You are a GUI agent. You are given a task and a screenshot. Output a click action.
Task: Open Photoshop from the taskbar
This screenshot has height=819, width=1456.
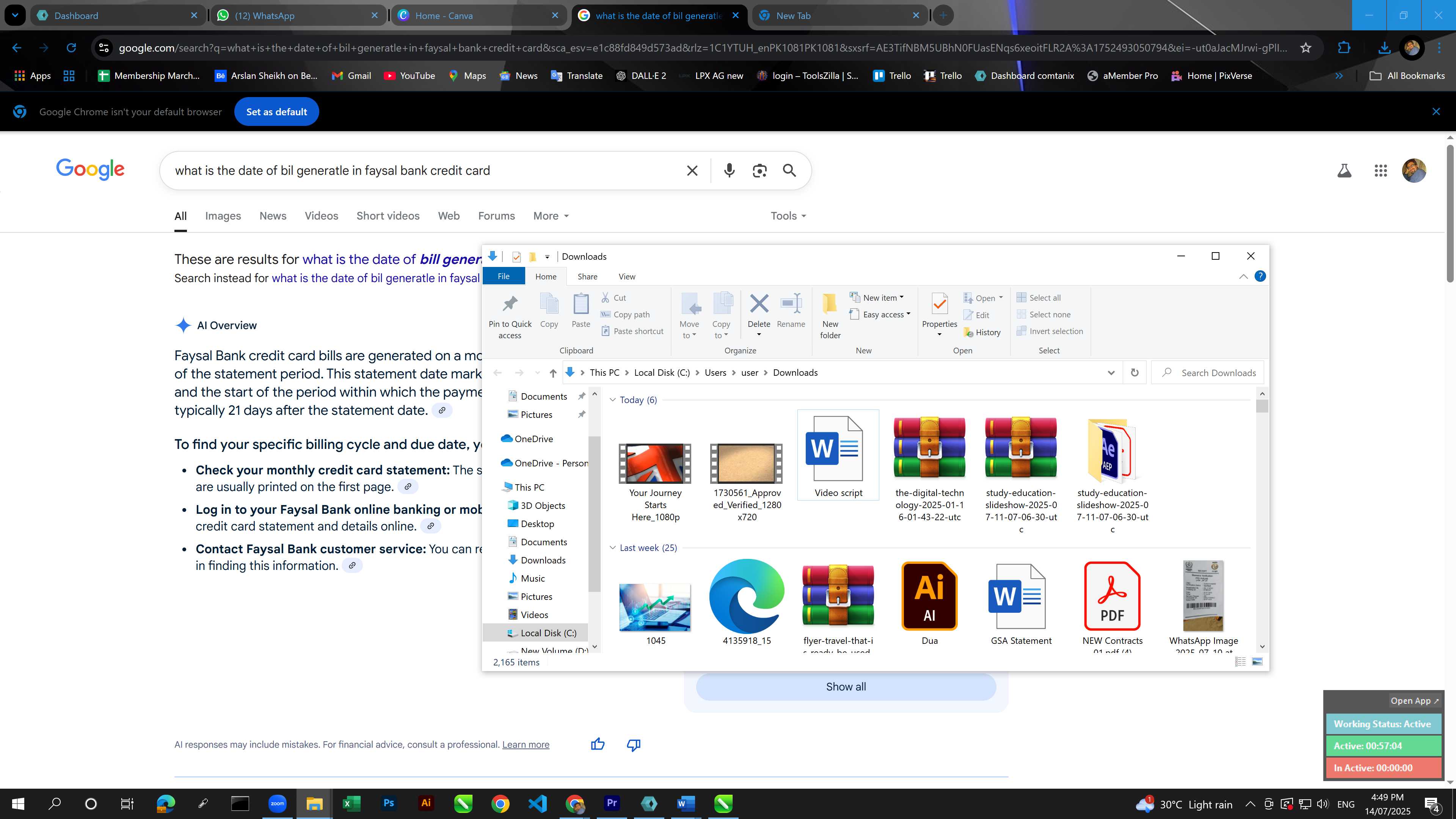click(x=388, y=803)
